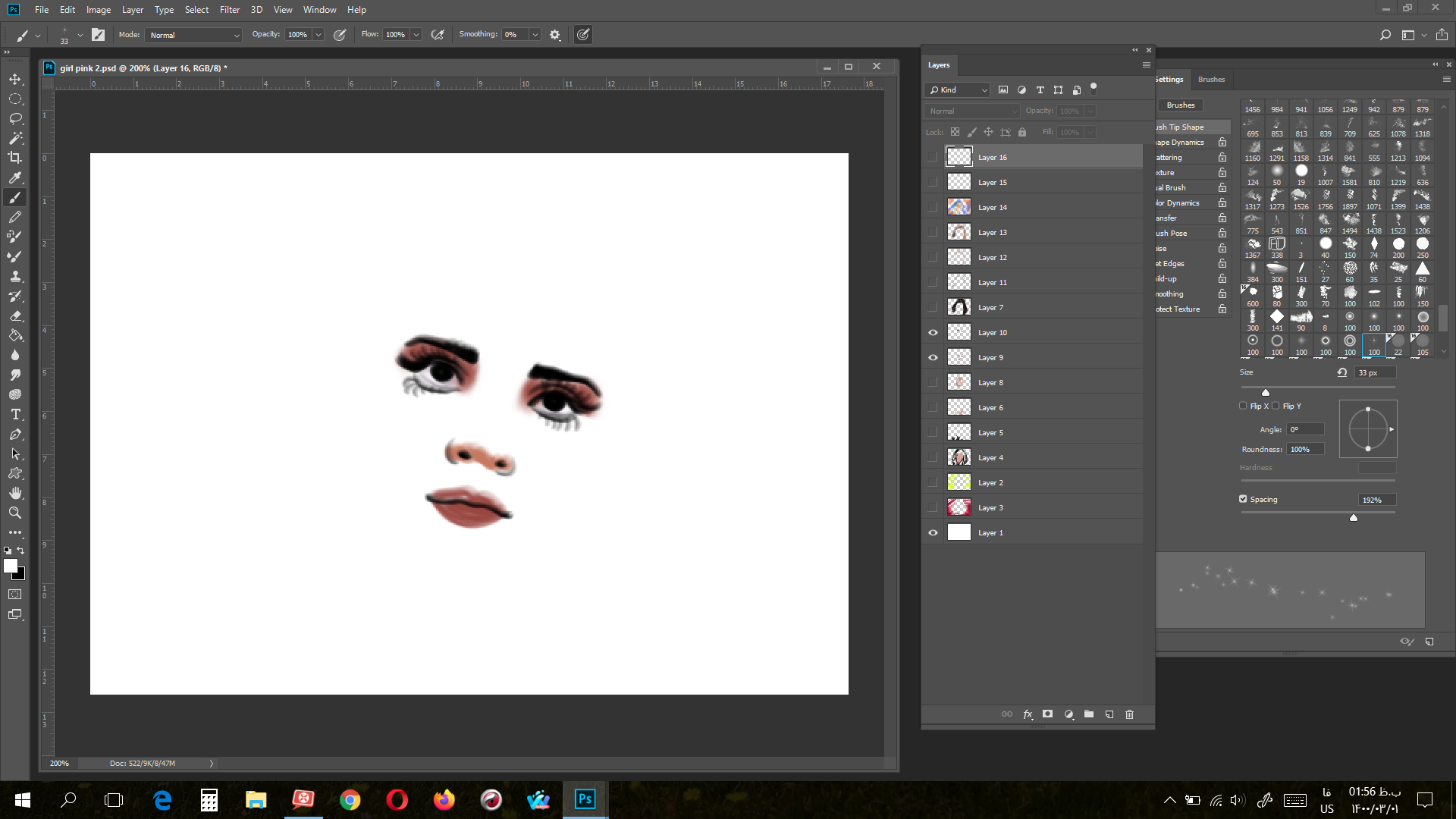Enable the Flip X checkbox
The width and height of the screenshot is (1456, 819).
point(1243,406)
